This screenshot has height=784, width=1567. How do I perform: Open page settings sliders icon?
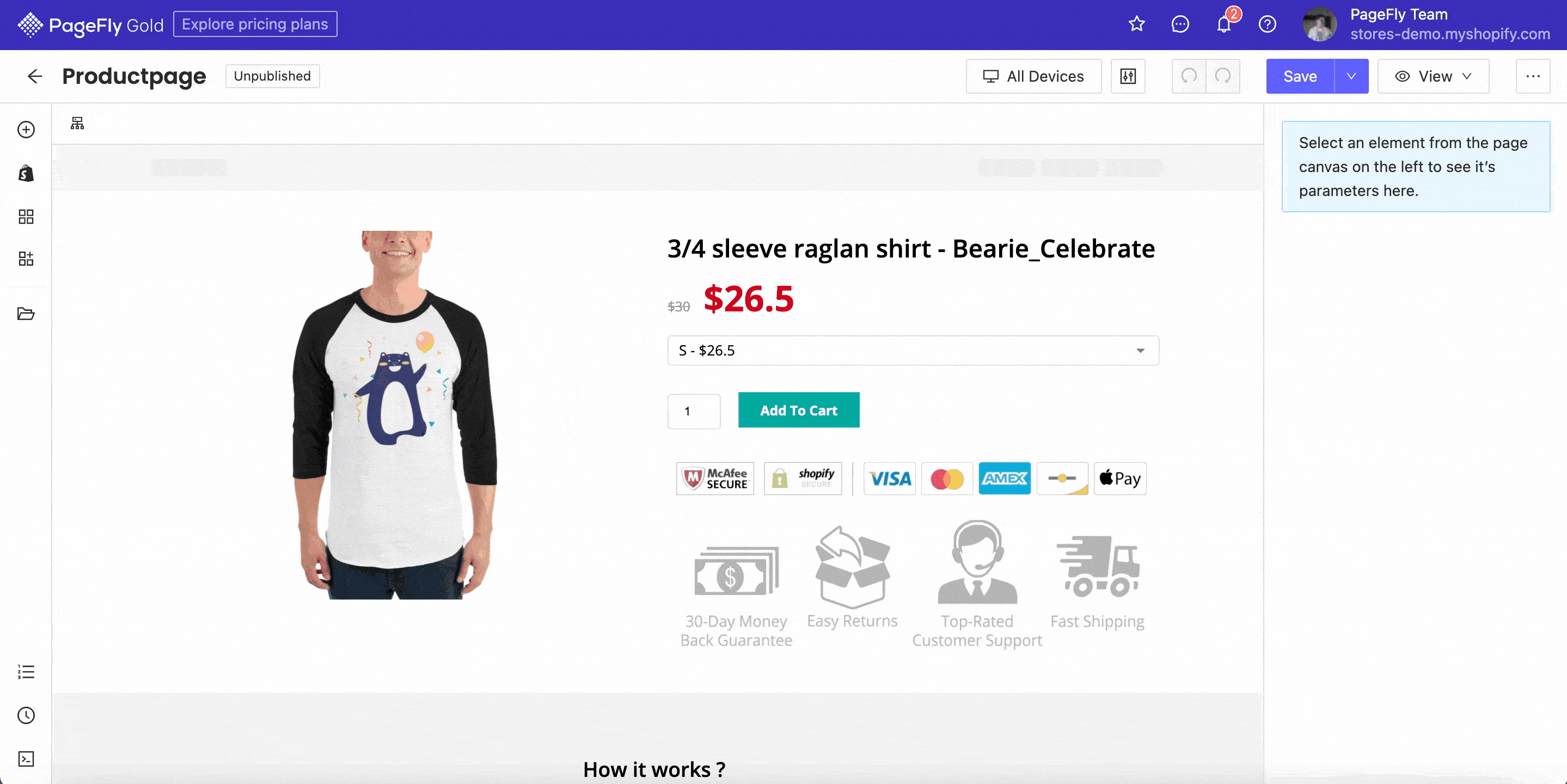click(x=1128, y=76)
